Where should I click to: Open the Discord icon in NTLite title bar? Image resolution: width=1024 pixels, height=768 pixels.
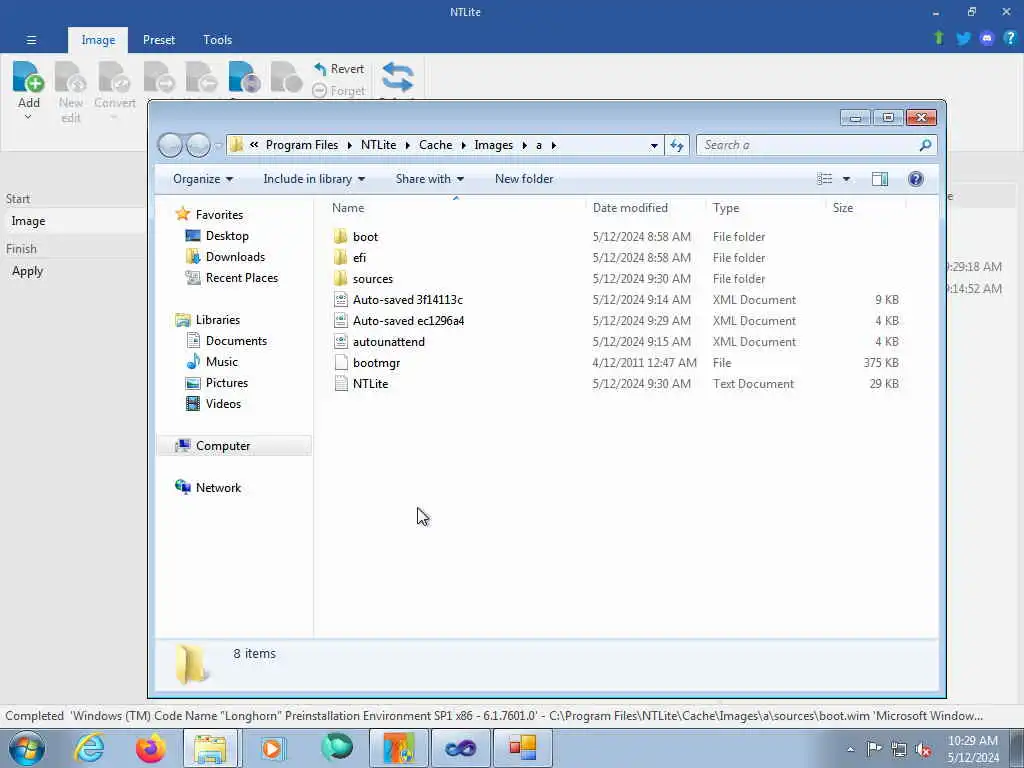[987, 39]
